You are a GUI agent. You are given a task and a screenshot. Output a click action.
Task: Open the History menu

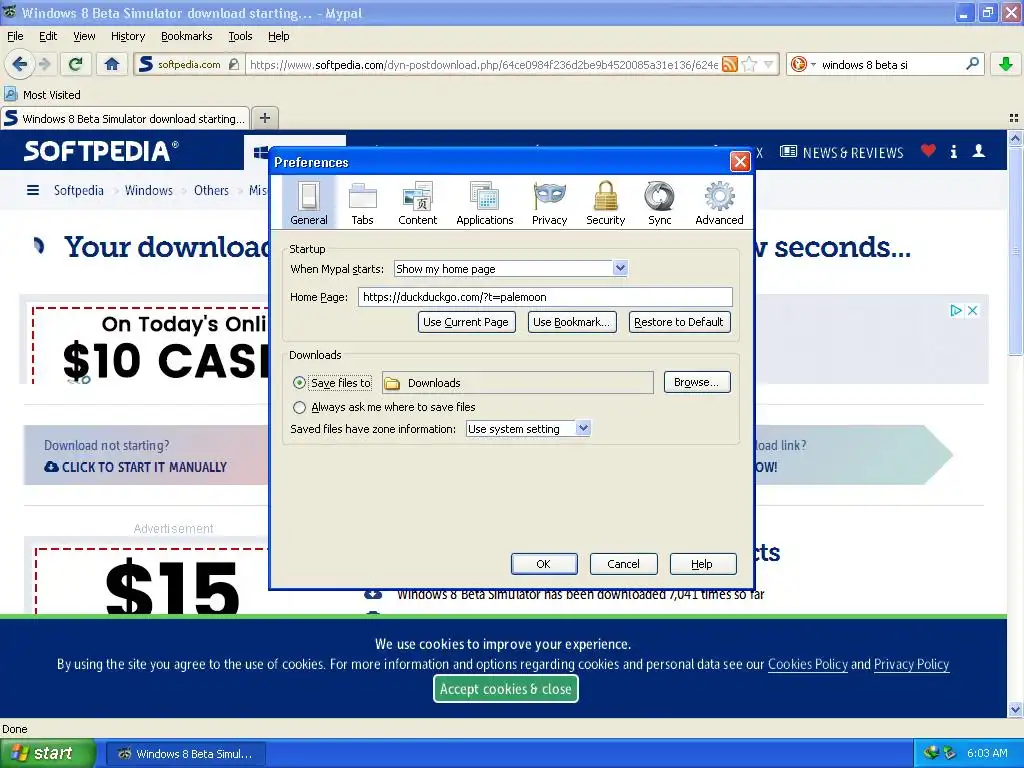click(127, 36)
